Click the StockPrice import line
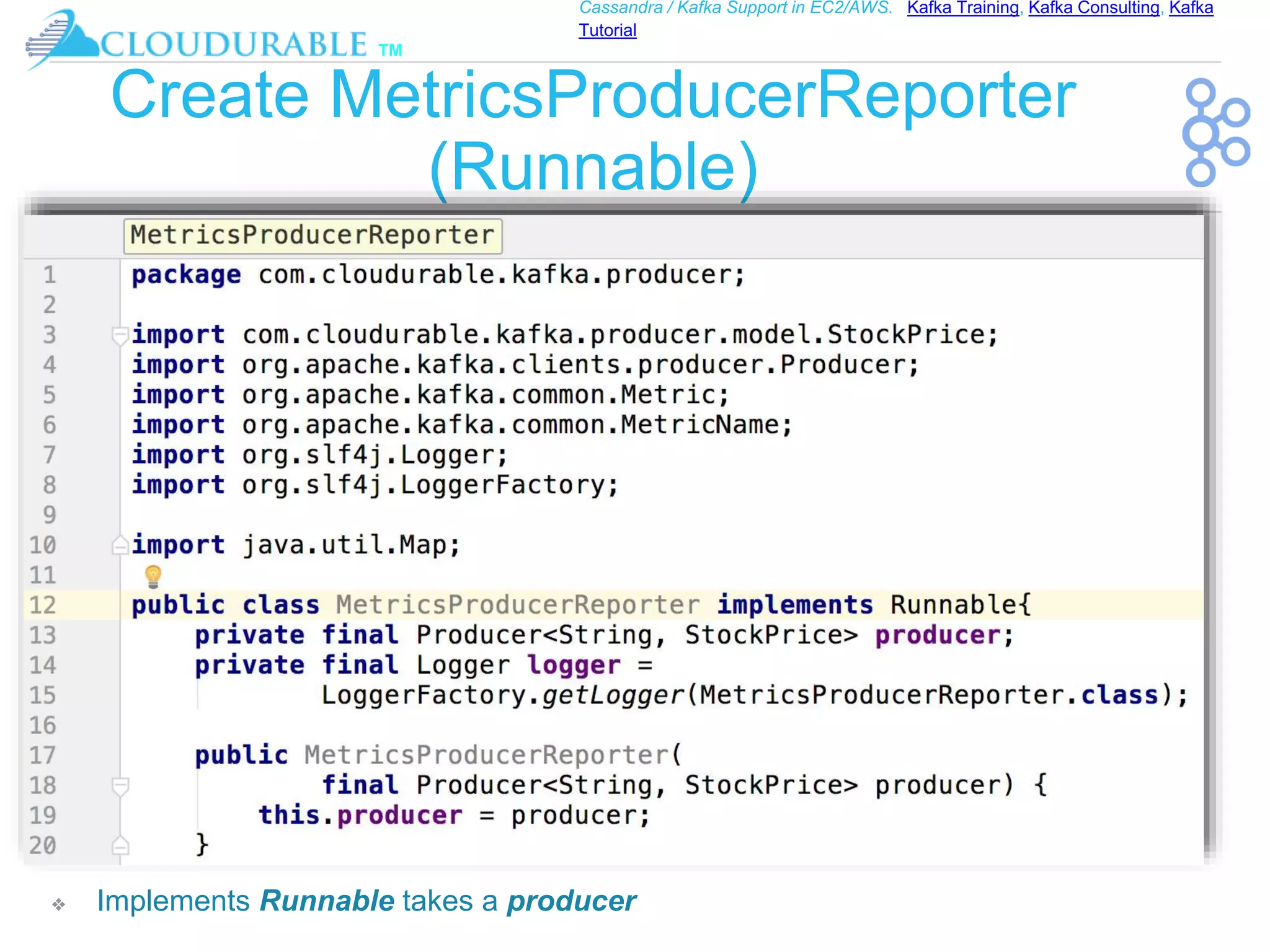The height and width of the screenshot is (952, 1270). click(x=564, y=335)
